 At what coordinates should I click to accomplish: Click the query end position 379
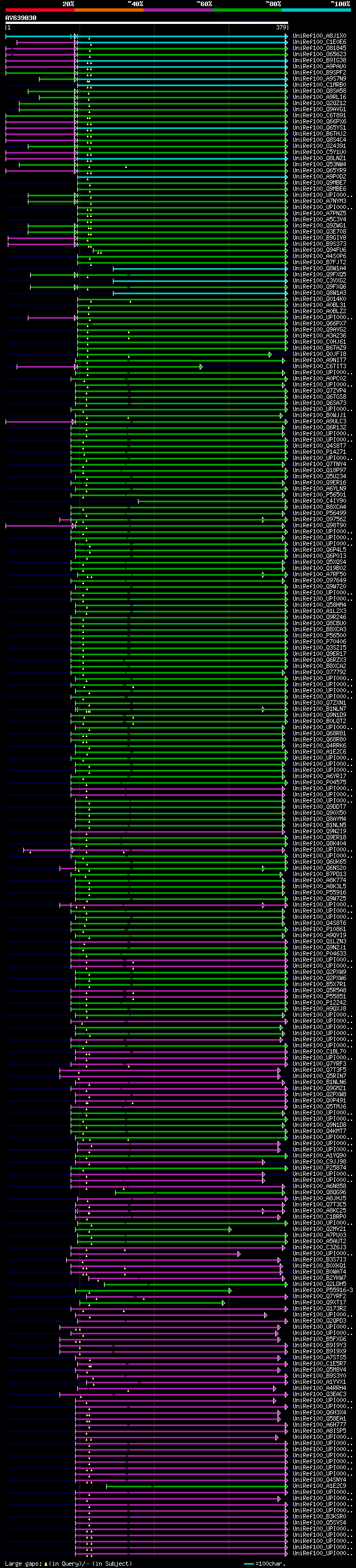coord(281,27)
